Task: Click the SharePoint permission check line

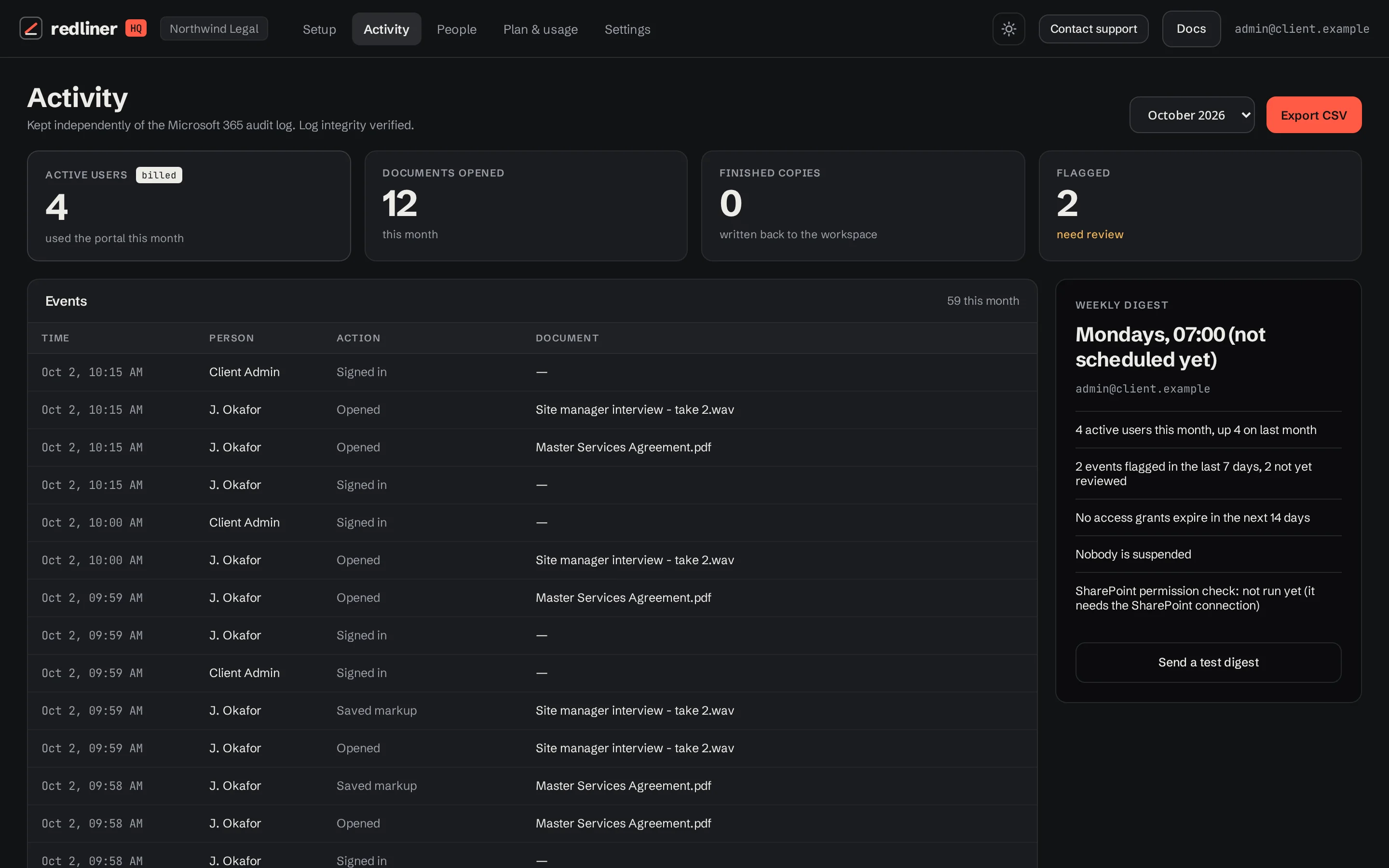Action: point(1195,597)
